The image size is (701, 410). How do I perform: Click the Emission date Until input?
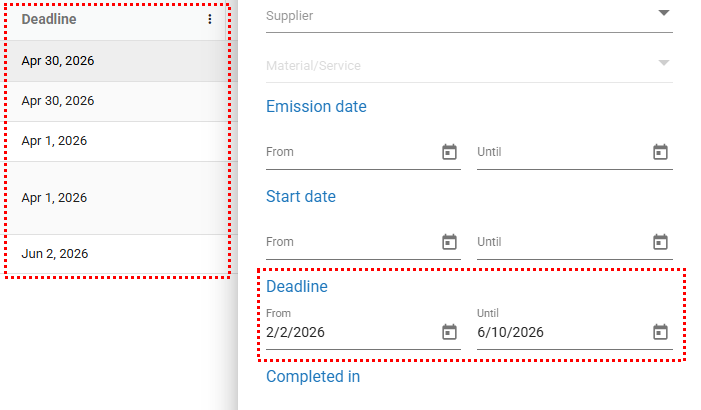coord(560,152)
